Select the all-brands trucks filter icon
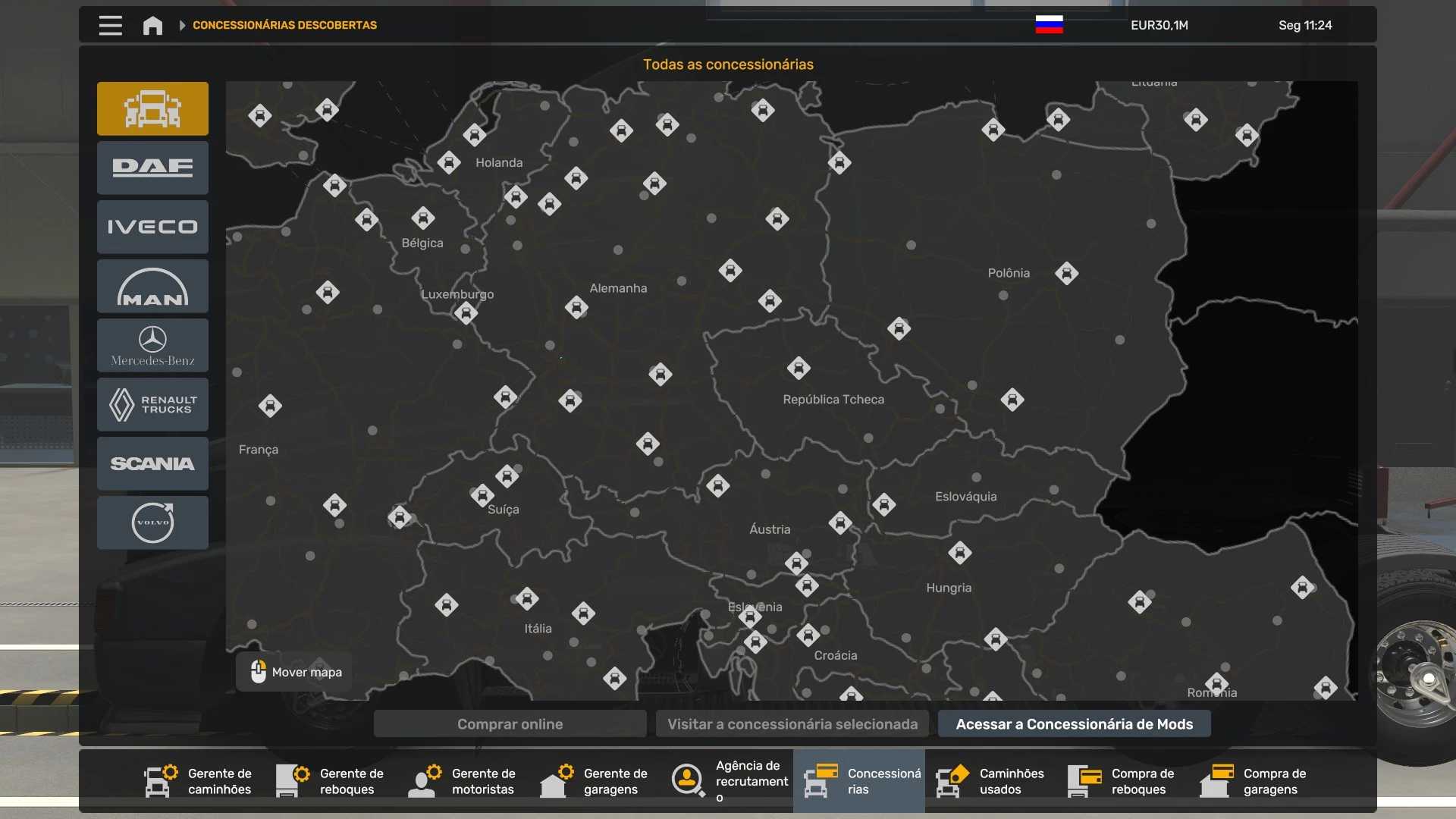This screenshot has width=1456, height=819. pos(152,108)
